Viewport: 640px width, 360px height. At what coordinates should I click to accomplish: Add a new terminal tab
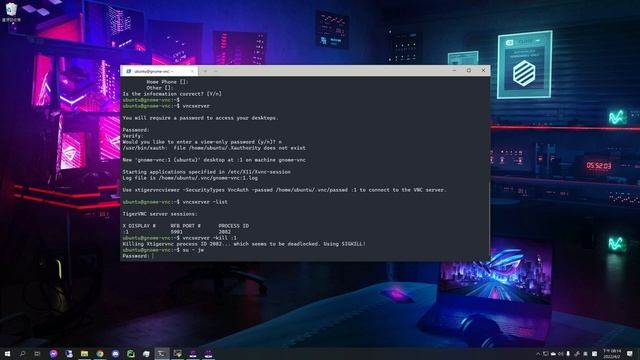205,71
